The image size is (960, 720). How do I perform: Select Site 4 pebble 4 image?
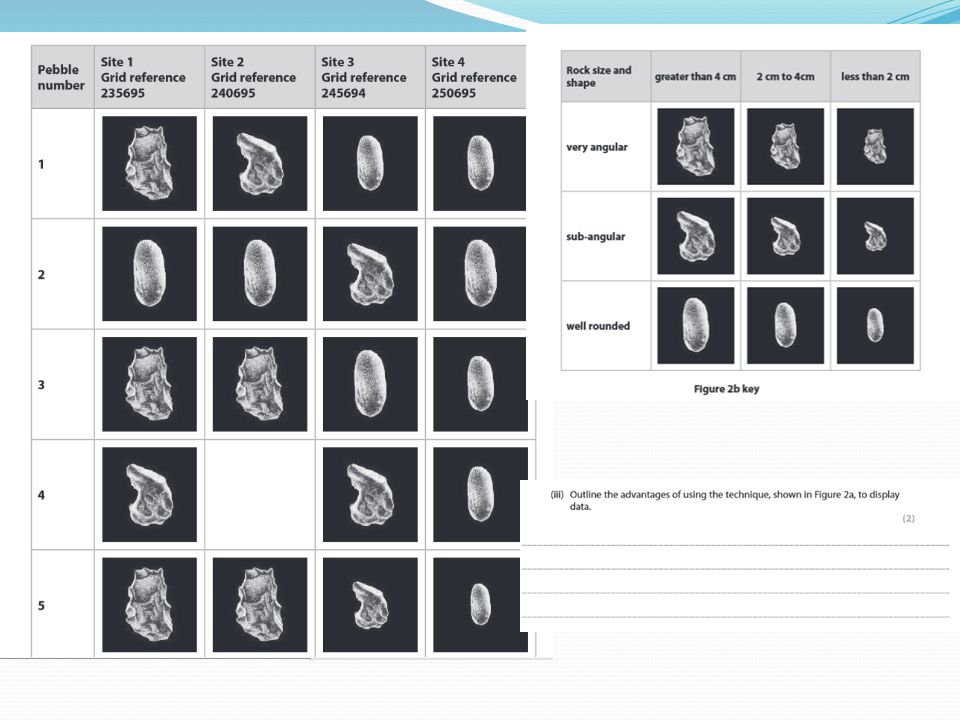tap(480, 494)
